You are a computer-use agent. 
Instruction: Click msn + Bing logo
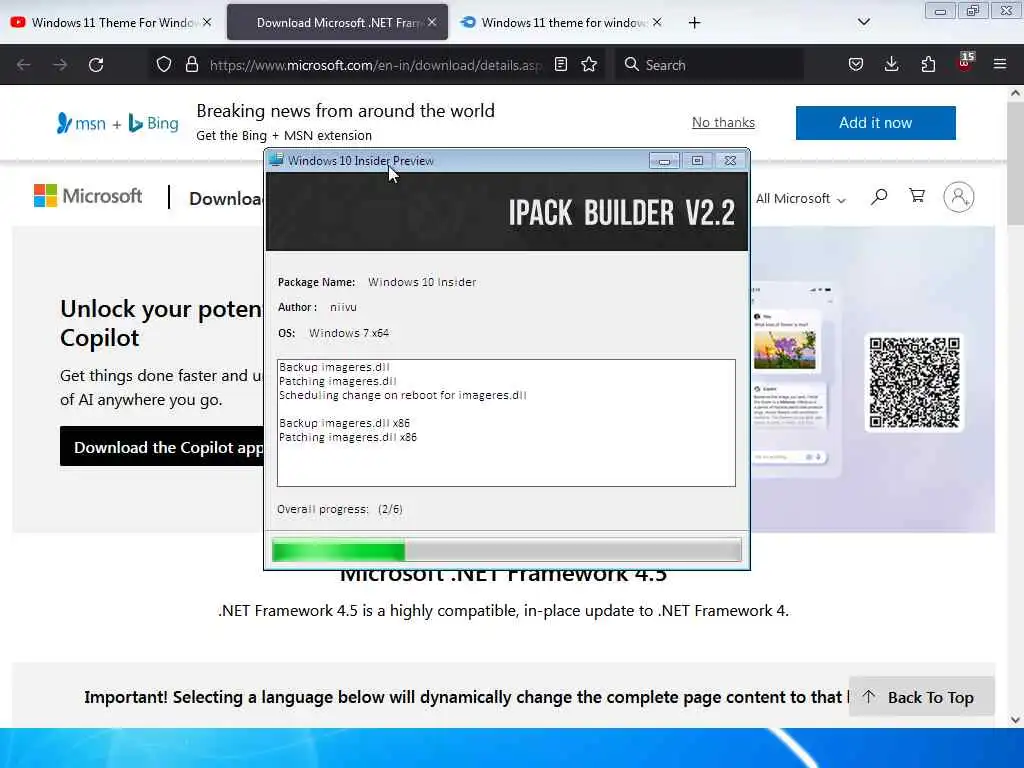118,123
